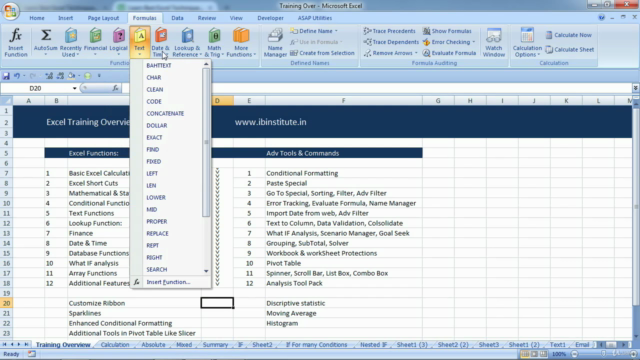Save workbook via Quick Access toolbar

6,76
